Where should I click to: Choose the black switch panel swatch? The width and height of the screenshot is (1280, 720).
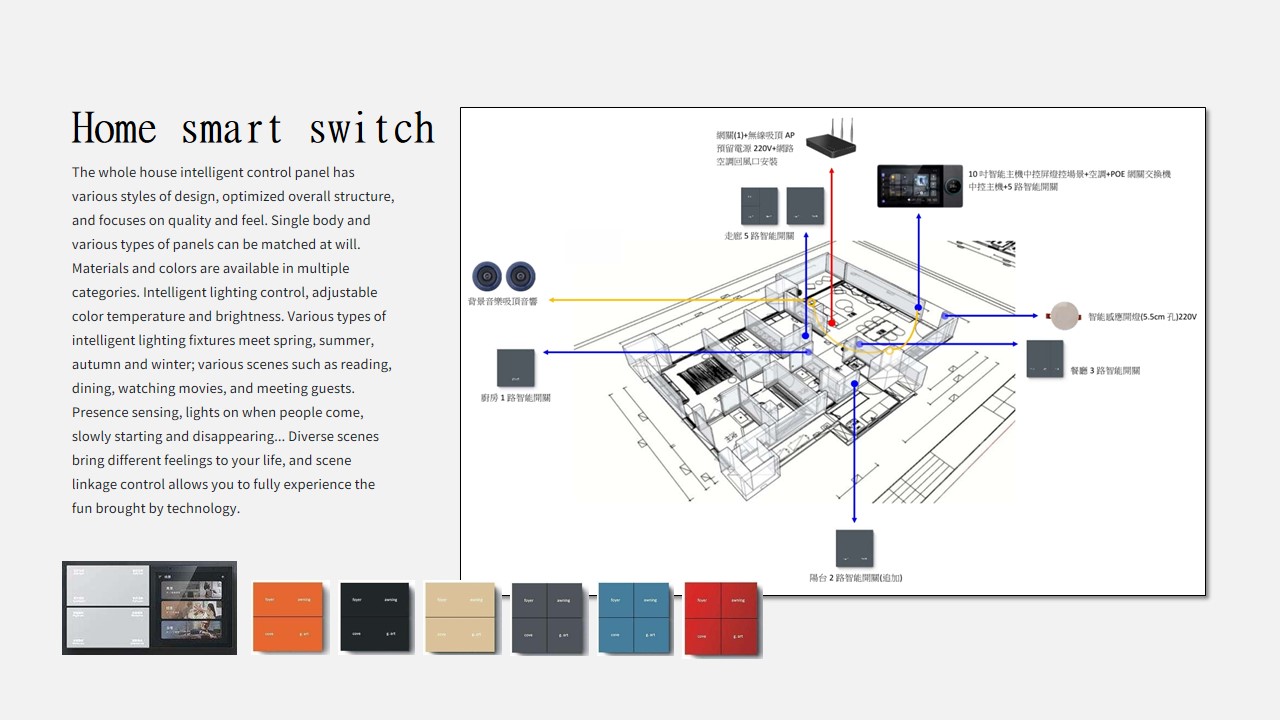pos(375,617)
